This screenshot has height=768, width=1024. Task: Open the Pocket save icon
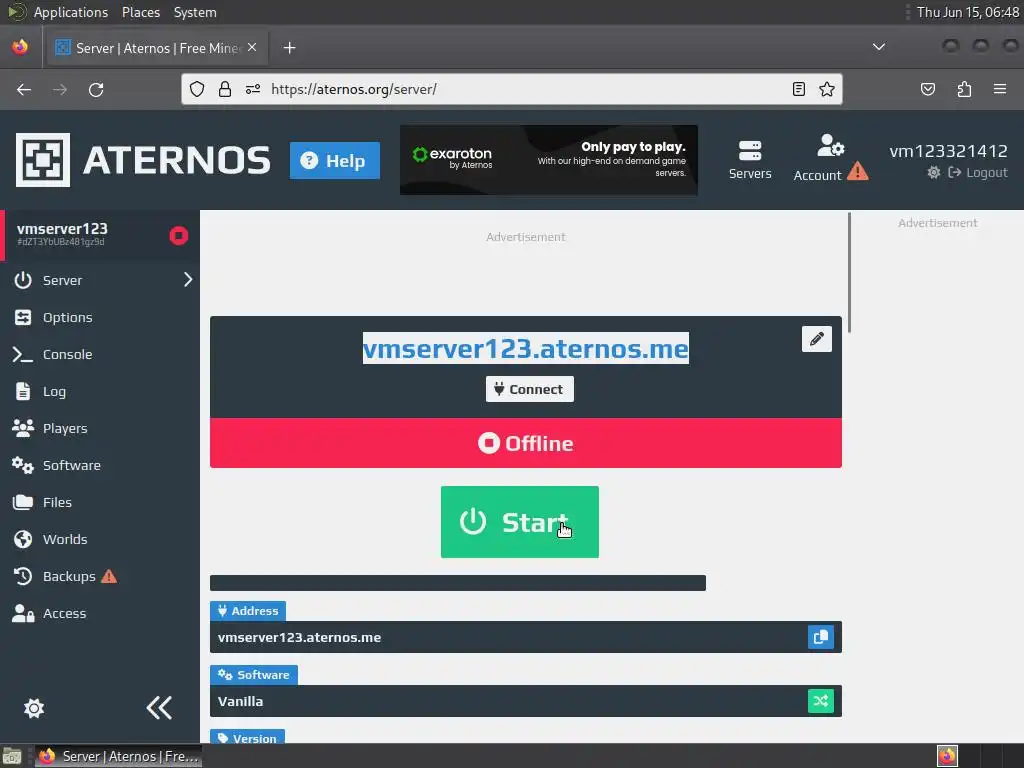point(928,89)
